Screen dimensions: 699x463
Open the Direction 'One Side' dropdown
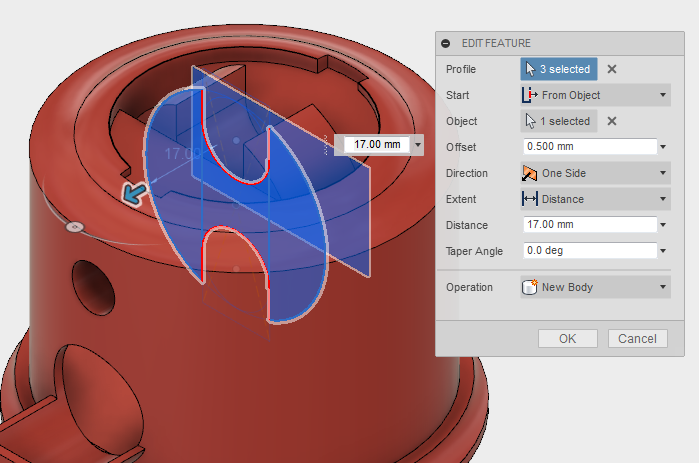click(595, 173)
